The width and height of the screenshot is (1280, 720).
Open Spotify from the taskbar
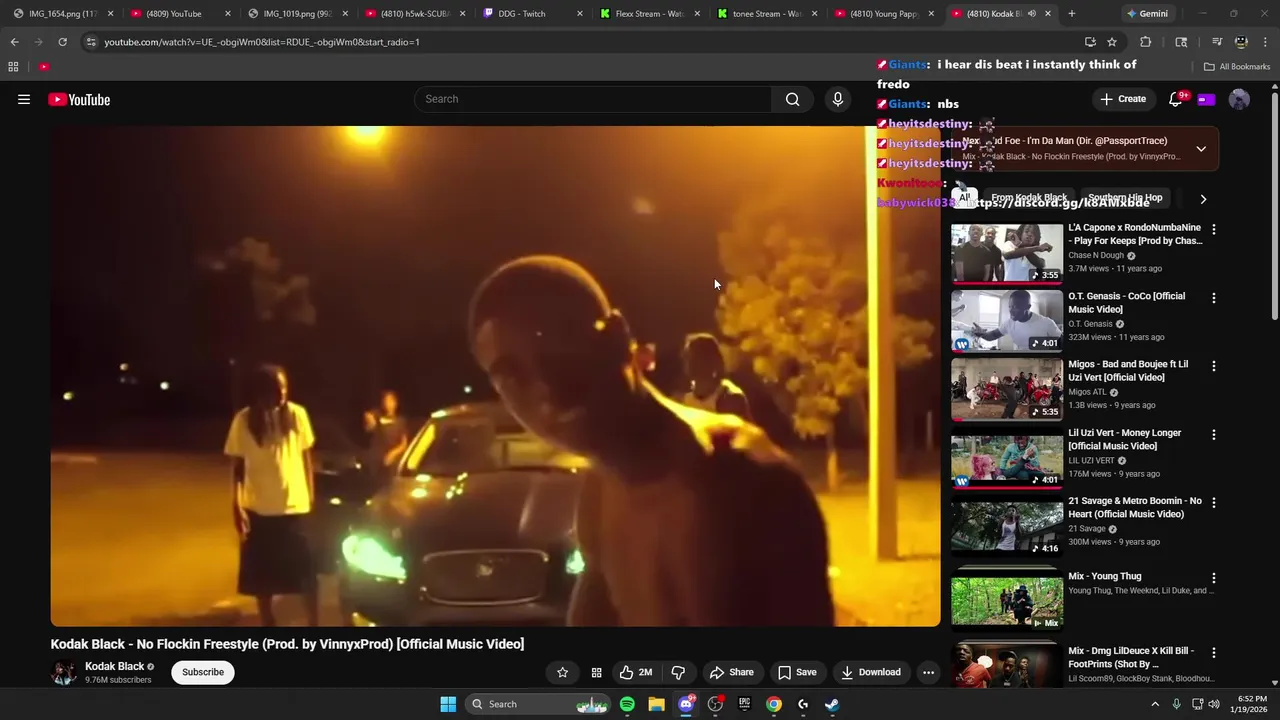click(627, 704)
